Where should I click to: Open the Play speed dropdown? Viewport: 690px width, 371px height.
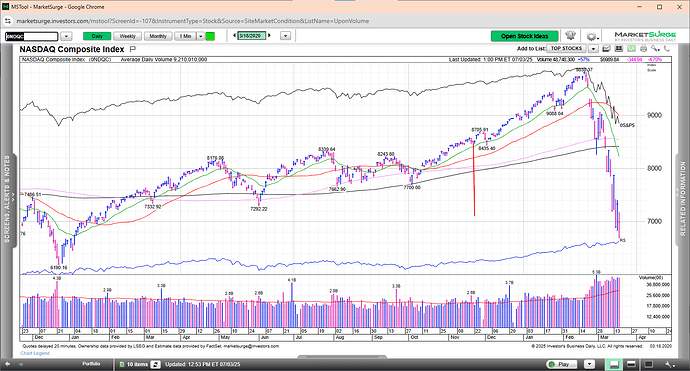click(x=589, y=364)
